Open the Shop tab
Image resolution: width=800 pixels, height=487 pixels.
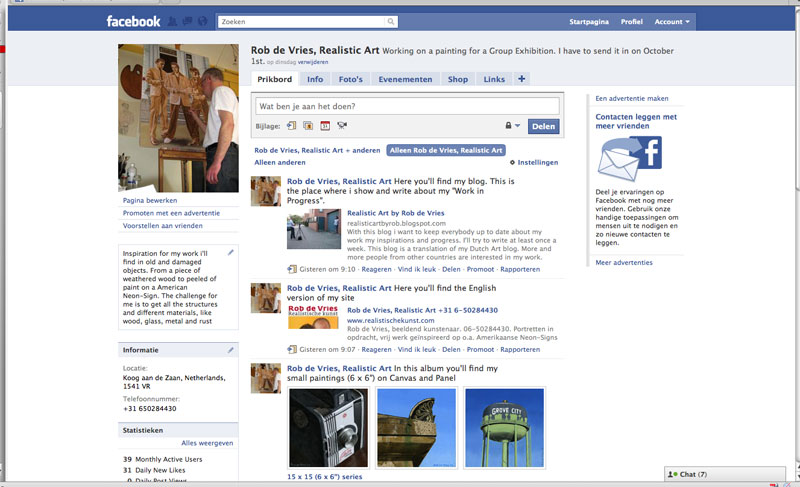458,80
